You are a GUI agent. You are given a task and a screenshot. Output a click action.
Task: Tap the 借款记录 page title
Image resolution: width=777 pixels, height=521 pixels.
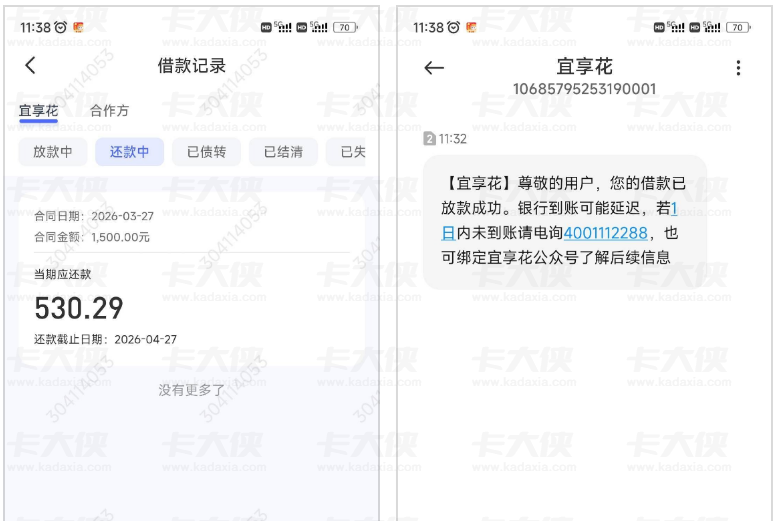click(192, 65)
